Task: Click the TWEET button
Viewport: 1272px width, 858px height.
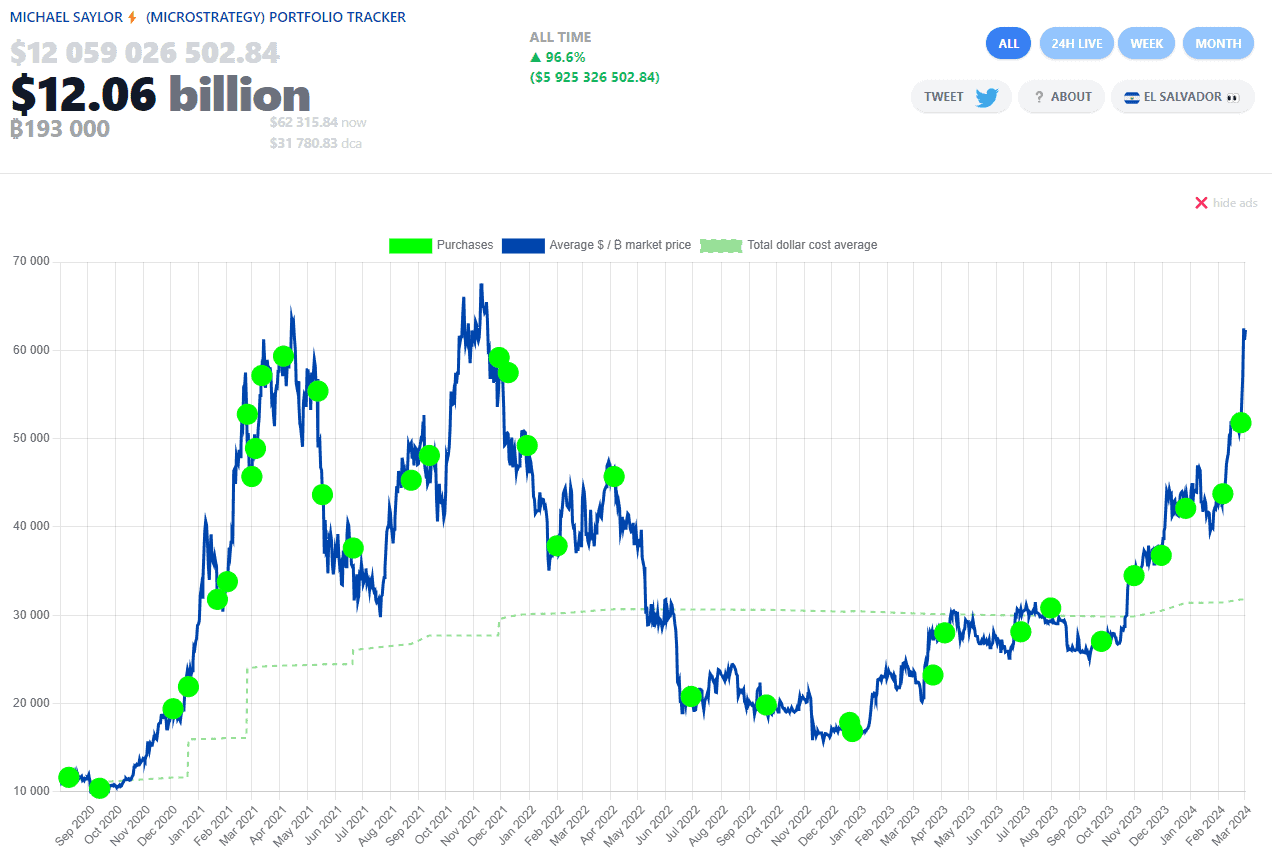Action: coord(961,97)
